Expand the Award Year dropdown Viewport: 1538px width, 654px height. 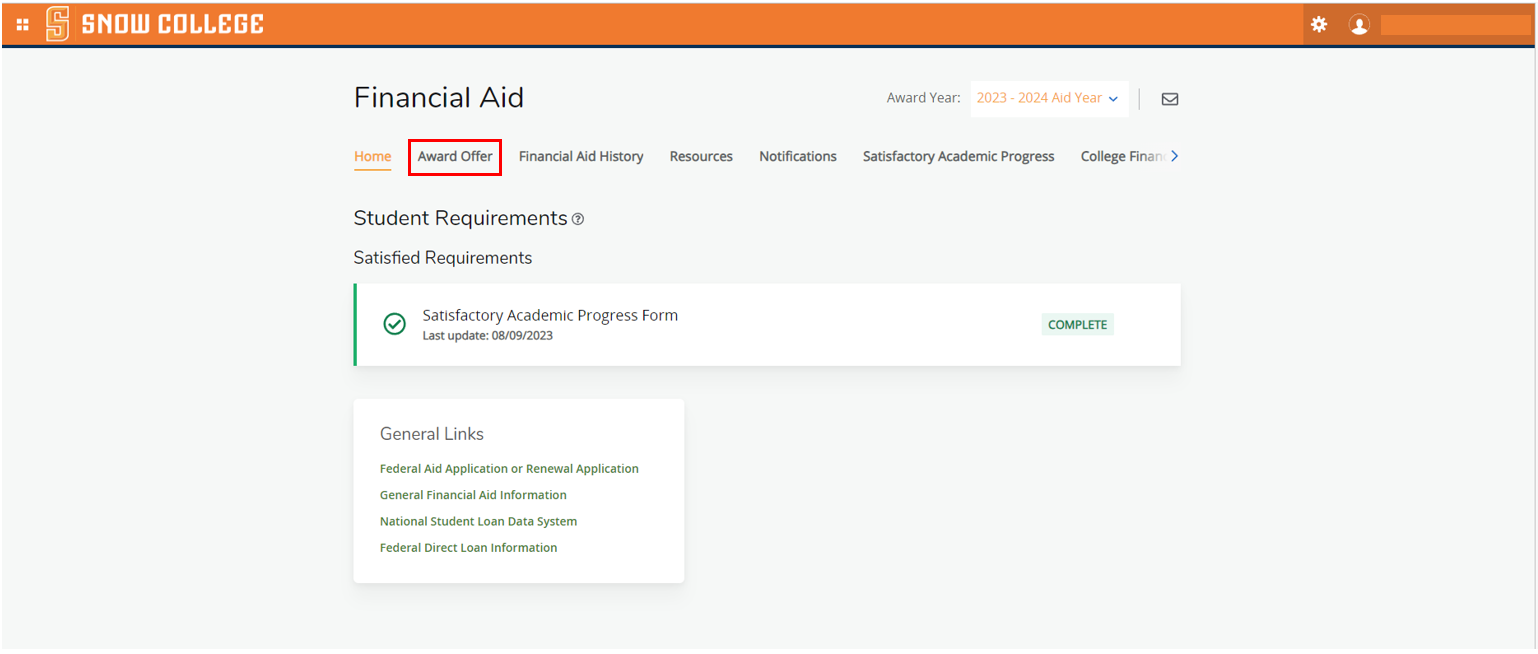(x=1048, y=98)
